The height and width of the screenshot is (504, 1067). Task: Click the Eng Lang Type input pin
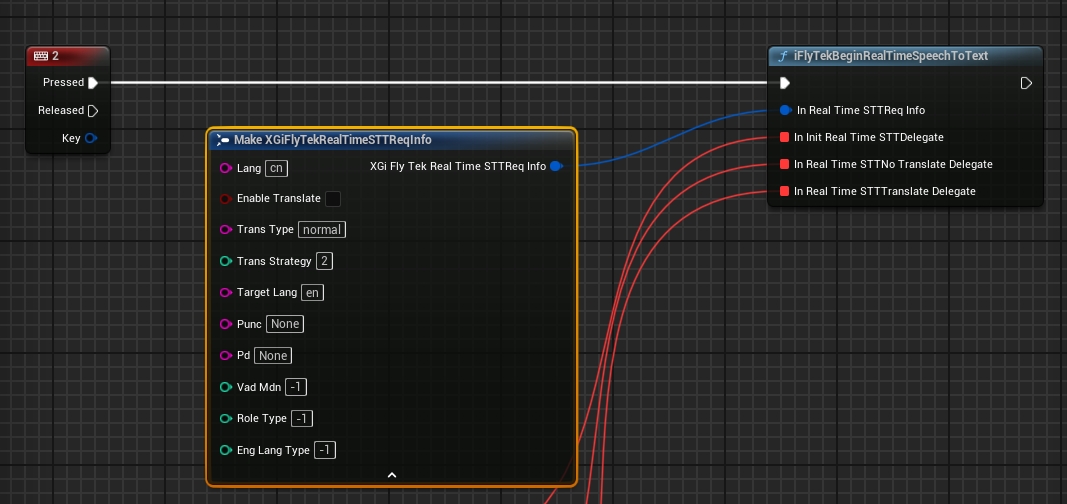226,450
